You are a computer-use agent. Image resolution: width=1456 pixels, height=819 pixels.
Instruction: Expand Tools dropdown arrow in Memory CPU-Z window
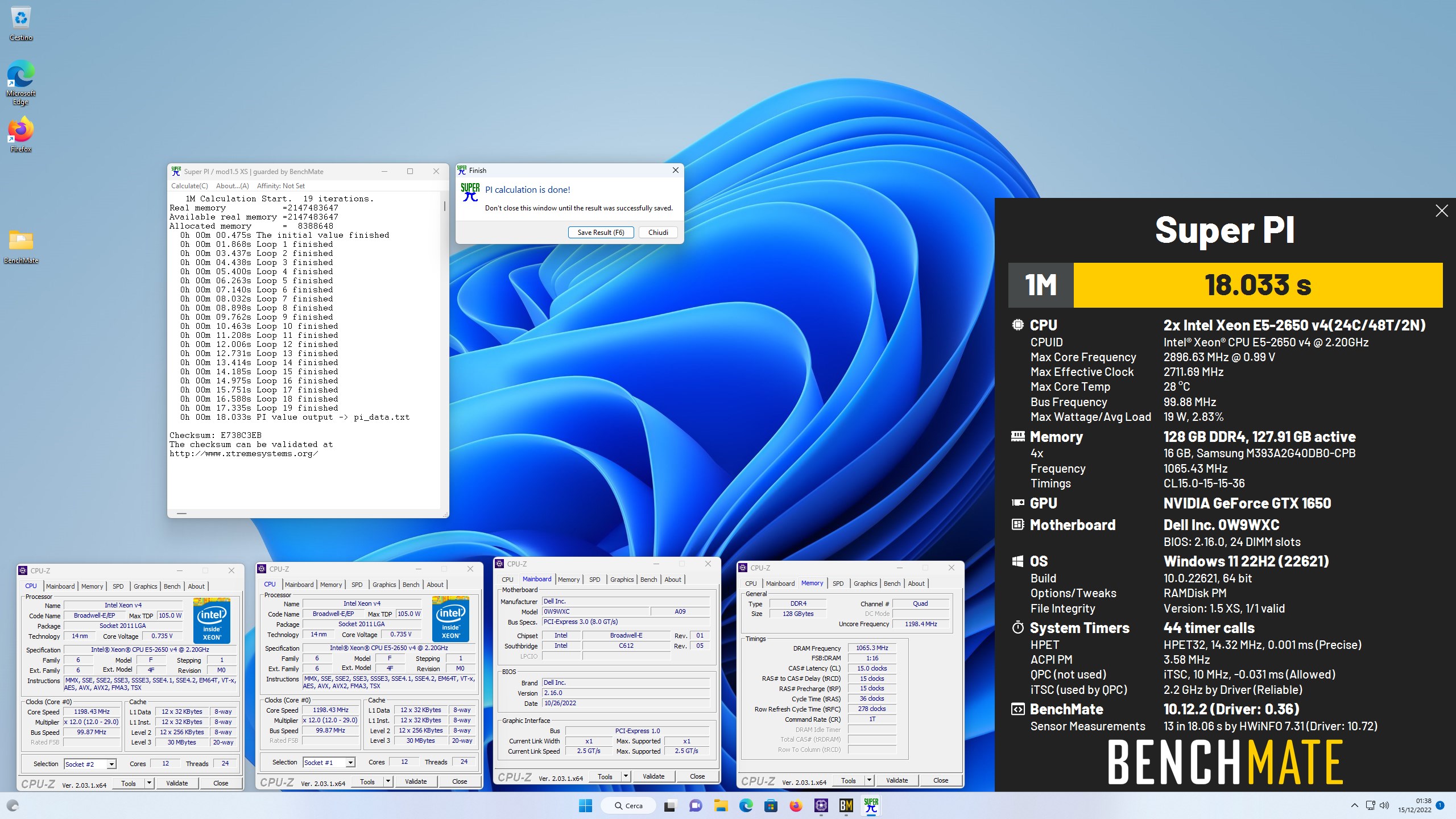pyautogui.click(x=870, y=780)
